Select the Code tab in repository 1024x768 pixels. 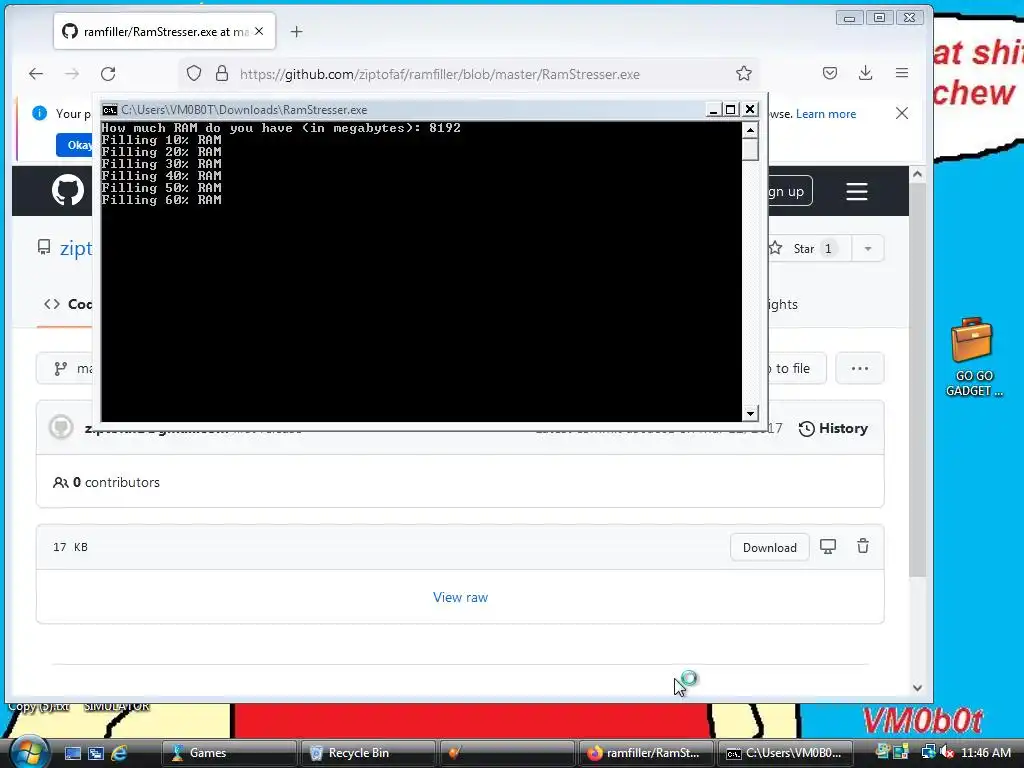68,304
